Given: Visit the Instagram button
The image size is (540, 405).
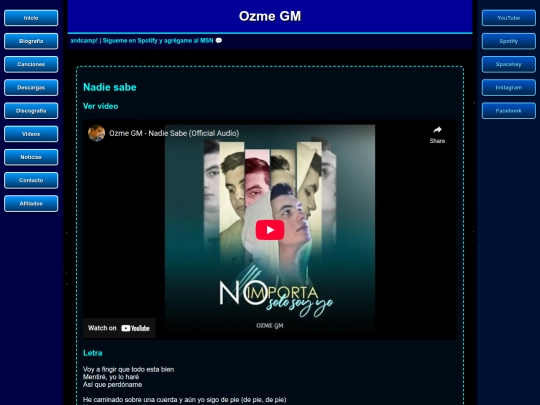Looking at the screenshot, I should pos(509,87).
